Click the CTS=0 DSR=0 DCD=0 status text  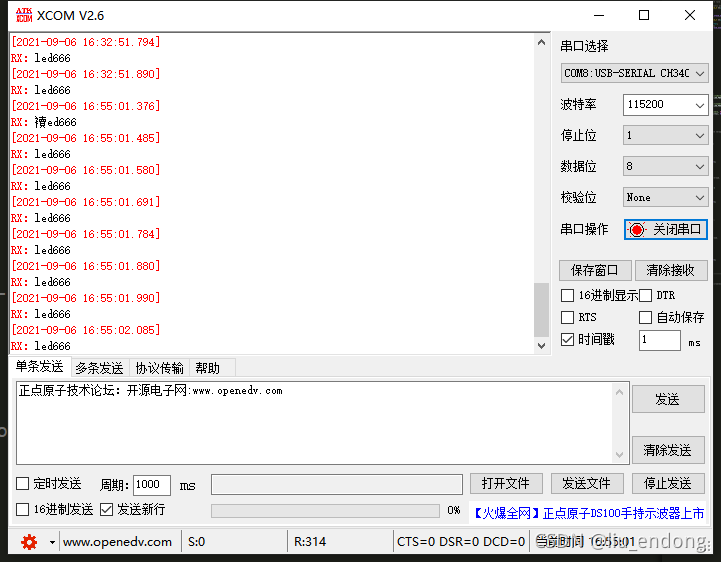pos(461,542)
